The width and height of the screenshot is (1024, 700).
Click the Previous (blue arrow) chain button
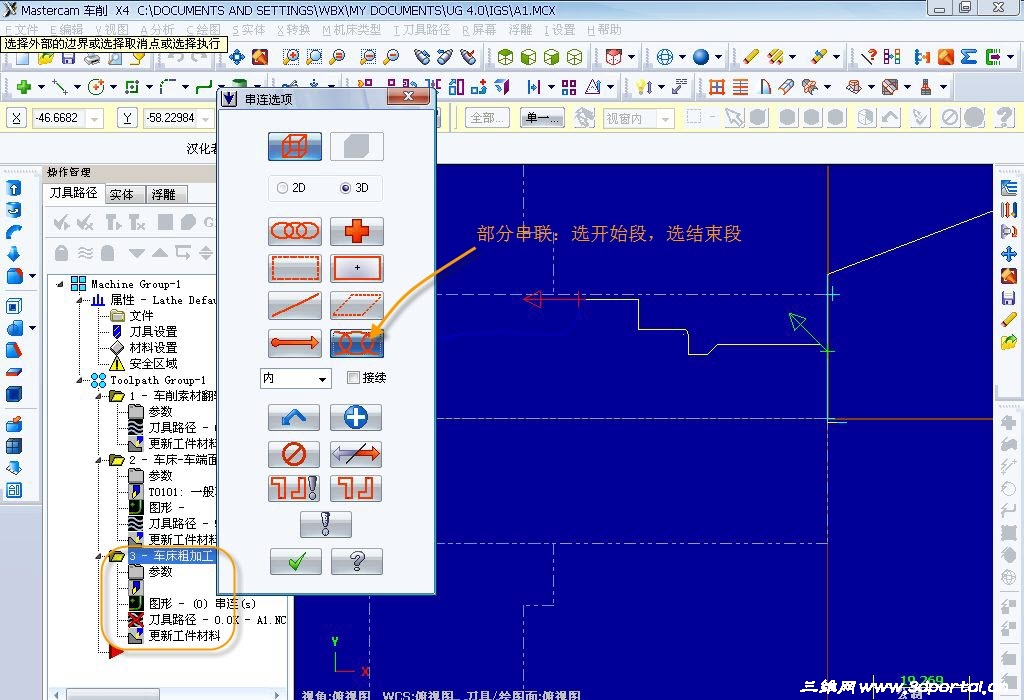click(x=294, y=417)
